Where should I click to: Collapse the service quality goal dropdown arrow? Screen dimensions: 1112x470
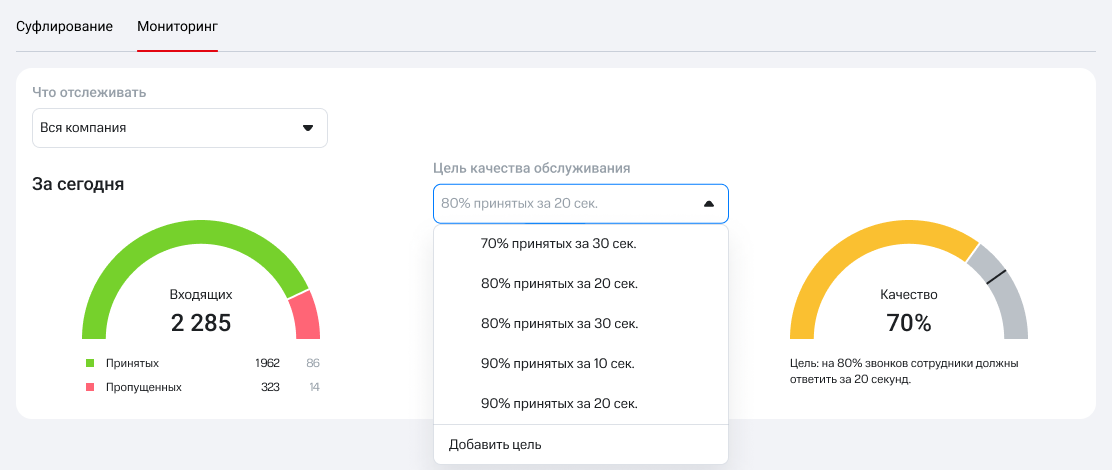coord(709,204)
